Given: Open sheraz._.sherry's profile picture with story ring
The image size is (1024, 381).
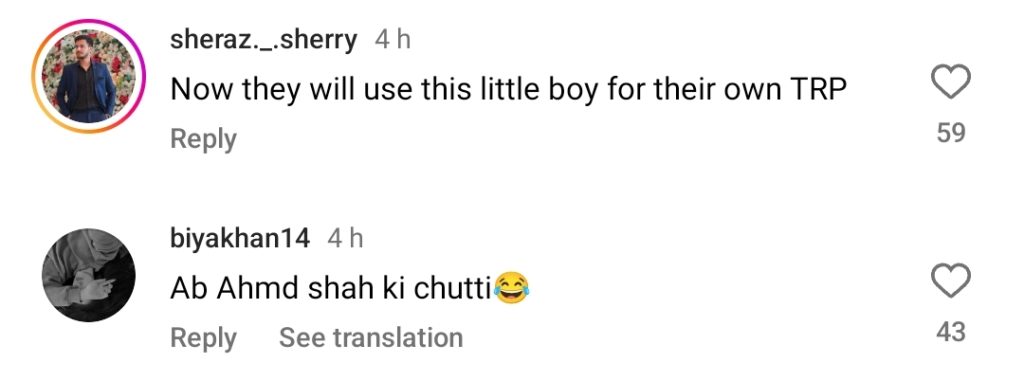Looking at the screenshot, I should click(x=88, y=76).
